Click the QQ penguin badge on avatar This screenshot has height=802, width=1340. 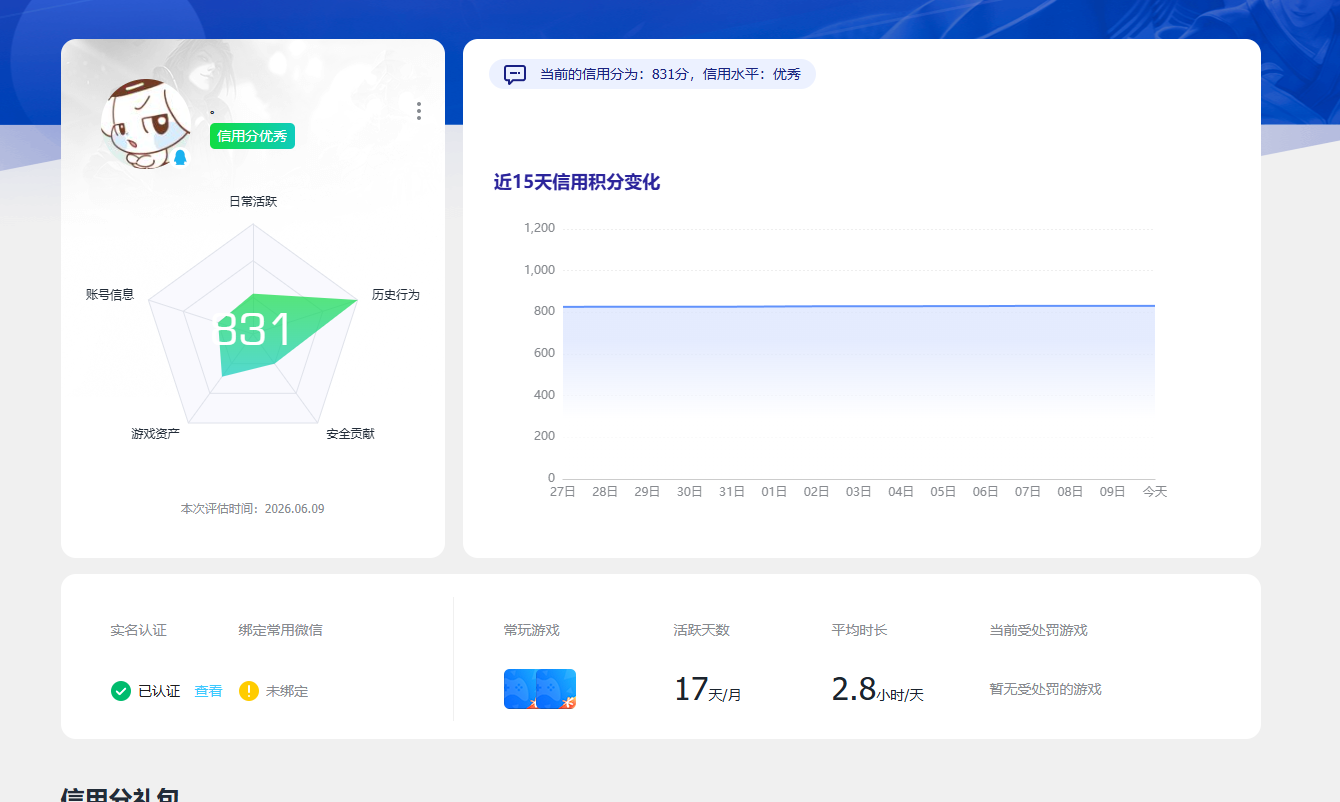(180, 157)
